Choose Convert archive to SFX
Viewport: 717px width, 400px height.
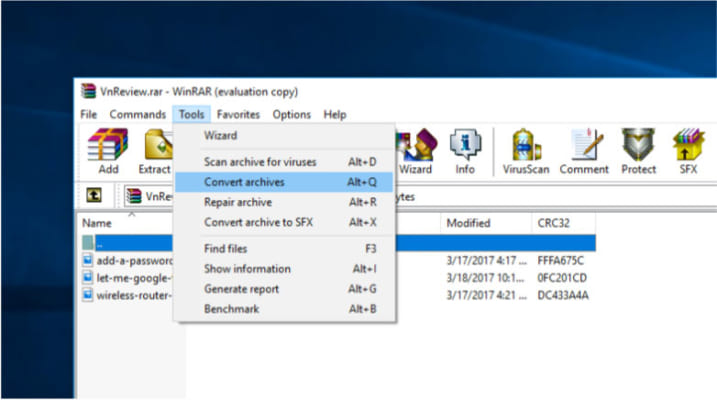tap(284, 222)
